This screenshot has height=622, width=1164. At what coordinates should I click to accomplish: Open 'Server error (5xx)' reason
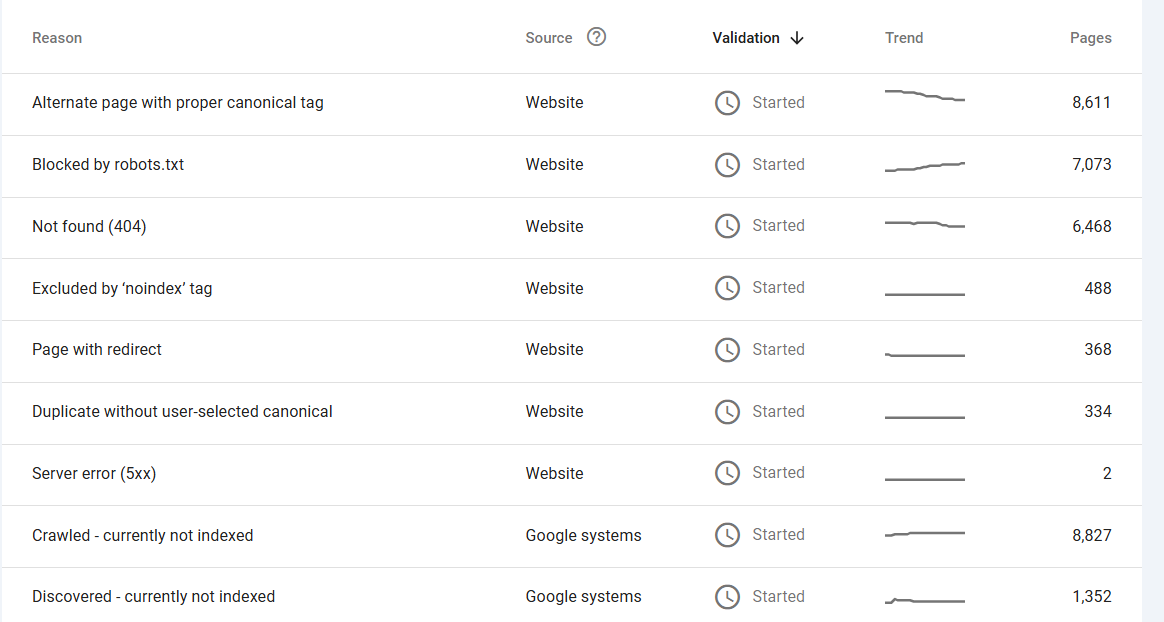(94, 474)
